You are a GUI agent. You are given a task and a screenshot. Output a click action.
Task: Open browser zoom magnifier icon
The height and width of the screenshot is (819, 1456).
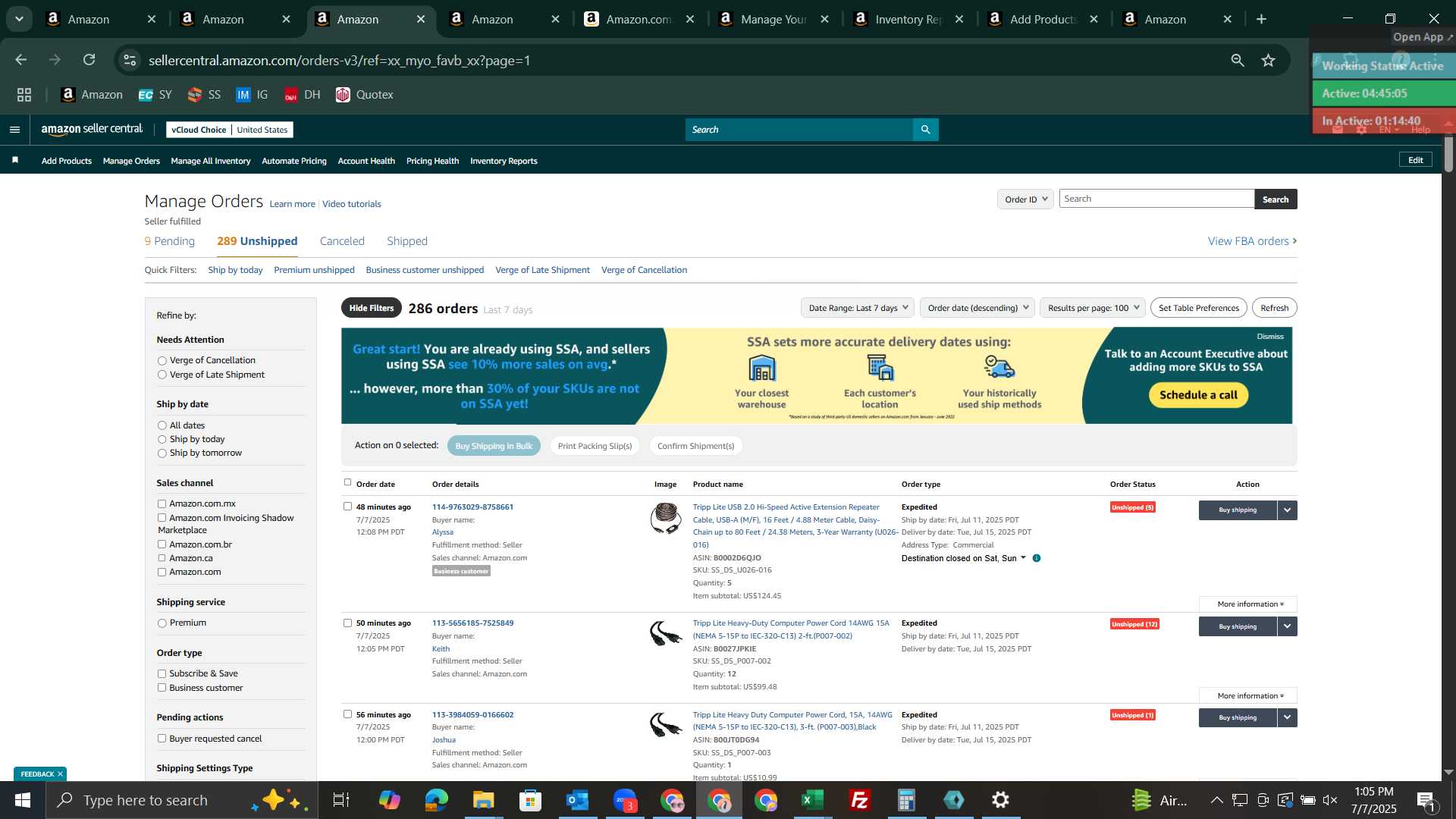[x=1238, y=61]
